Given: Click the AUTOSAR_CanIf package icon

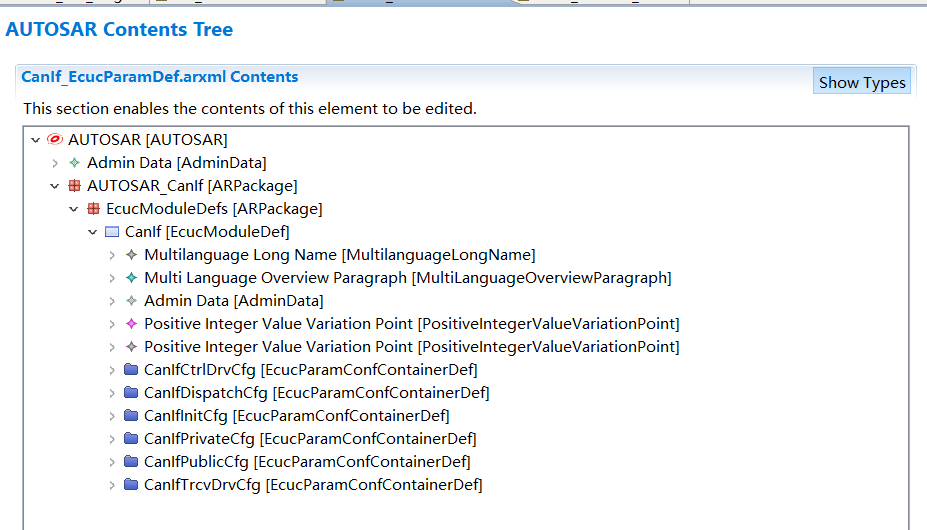Looking at the screenshot, I should coord(74,186).
